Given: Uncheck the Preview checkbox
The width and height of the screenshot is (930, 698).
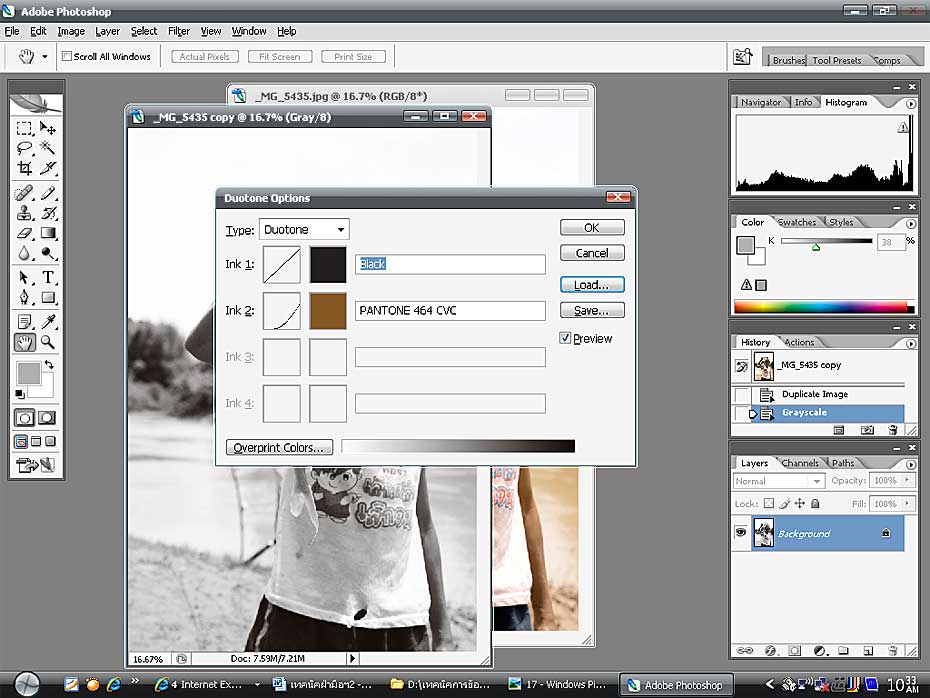Looking at the screenshot, I should 565,338.
